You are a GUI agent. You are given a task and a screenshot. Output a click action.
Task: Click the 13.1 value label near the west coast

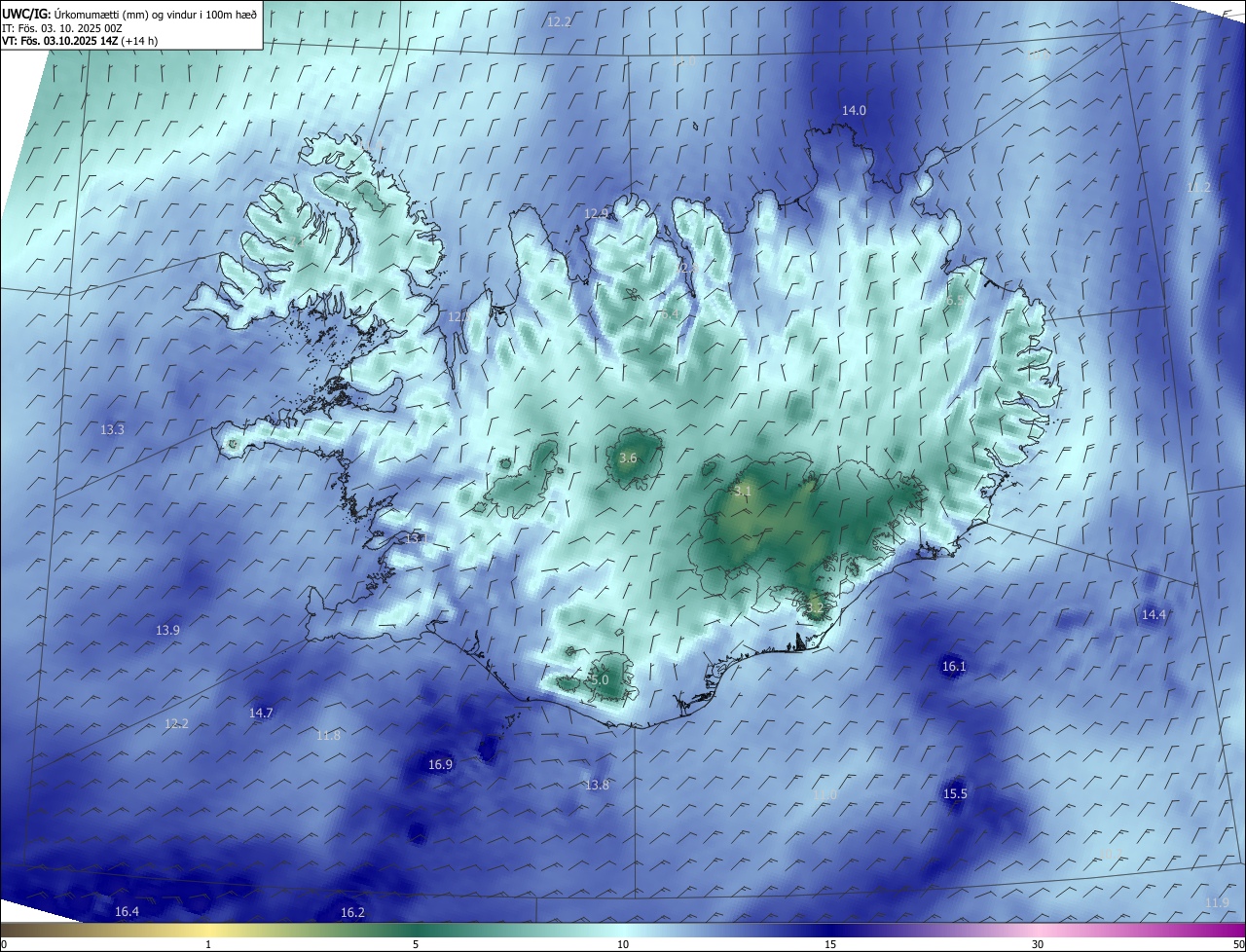click(416, 538)
